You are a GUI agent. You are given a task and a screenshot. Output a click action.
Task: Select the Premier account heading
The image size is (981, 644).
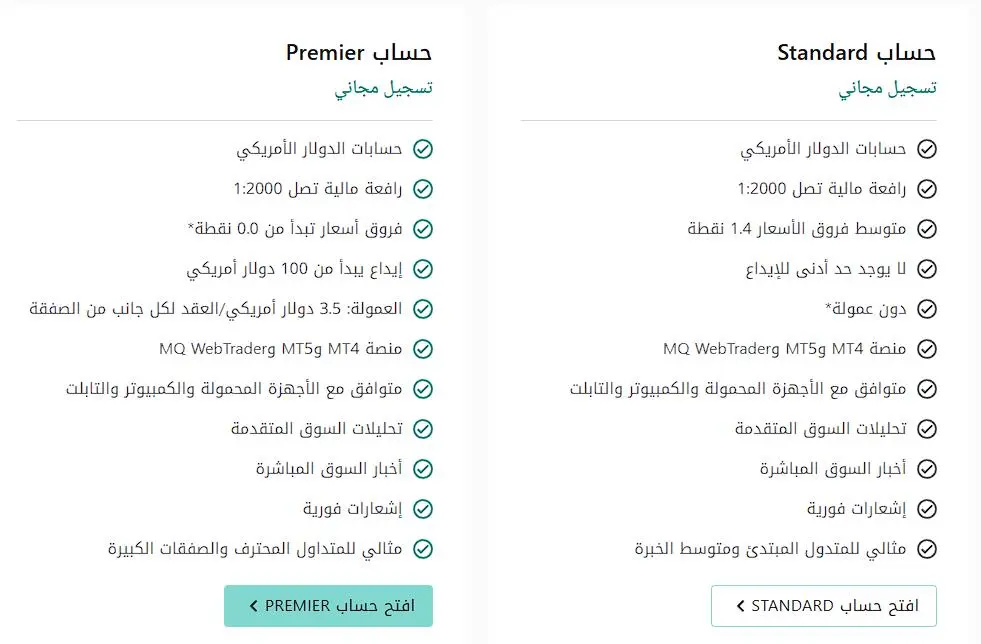[x=358, y=53]
